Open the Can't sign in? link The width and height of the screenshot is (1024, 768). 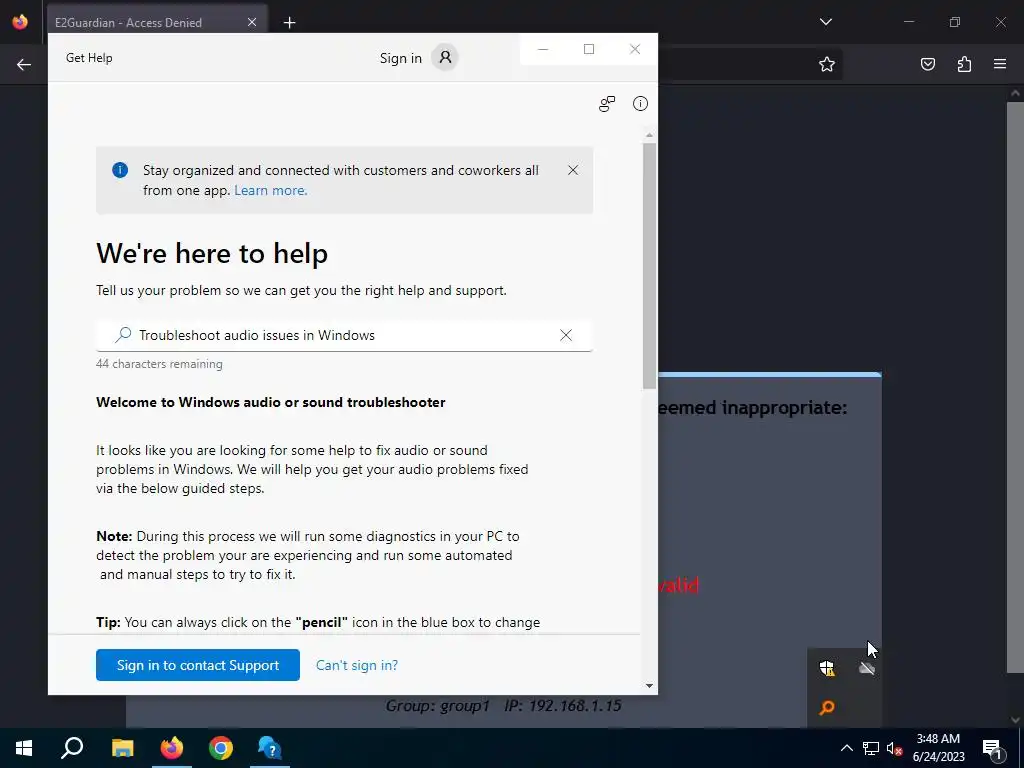point(357,665)
